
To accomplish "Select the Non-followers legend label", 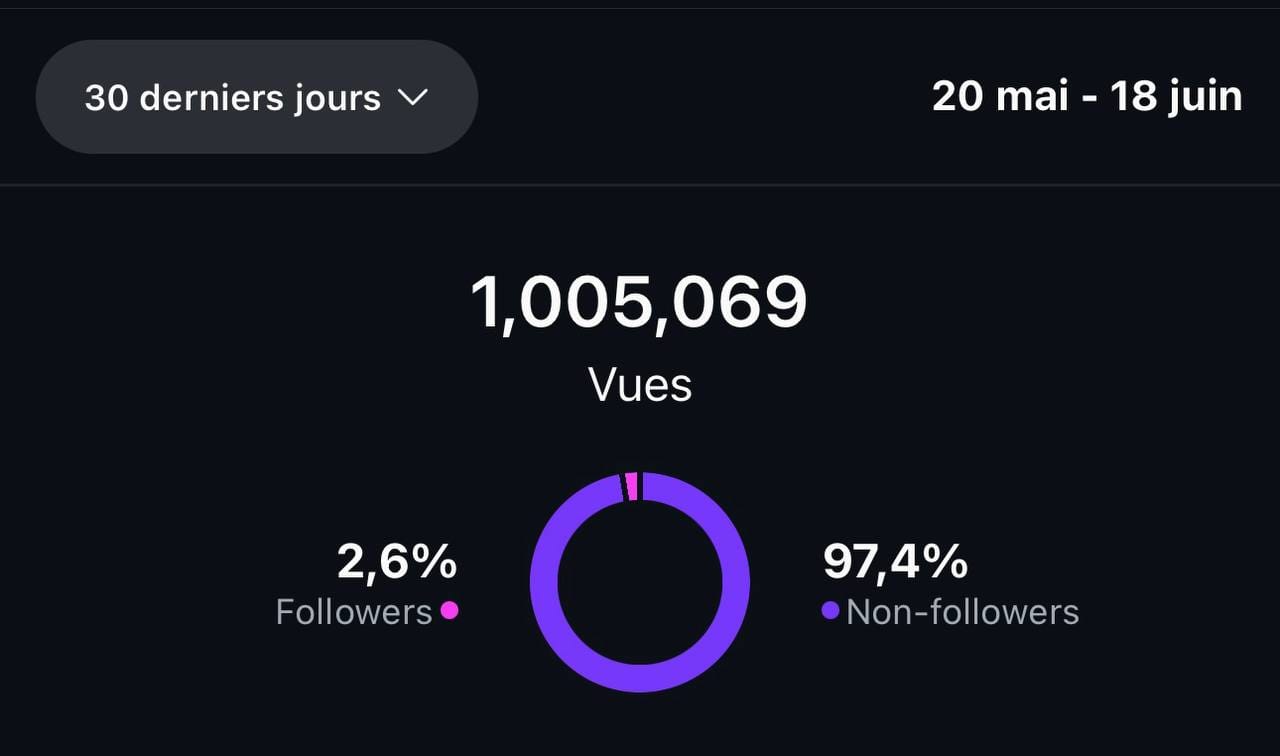I will click(963, 611).
